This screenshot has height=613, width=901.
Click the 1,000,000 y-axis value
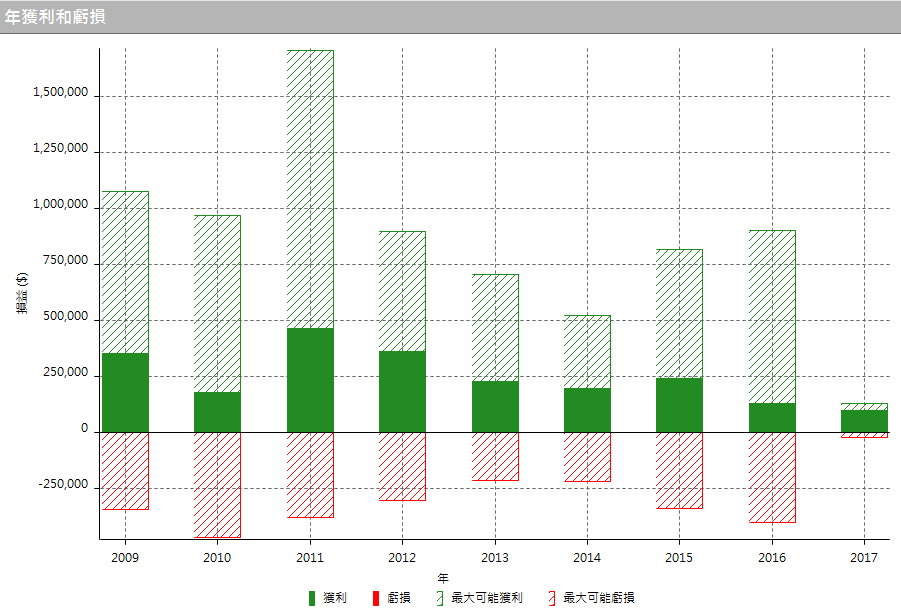click(x=60, y=205)
